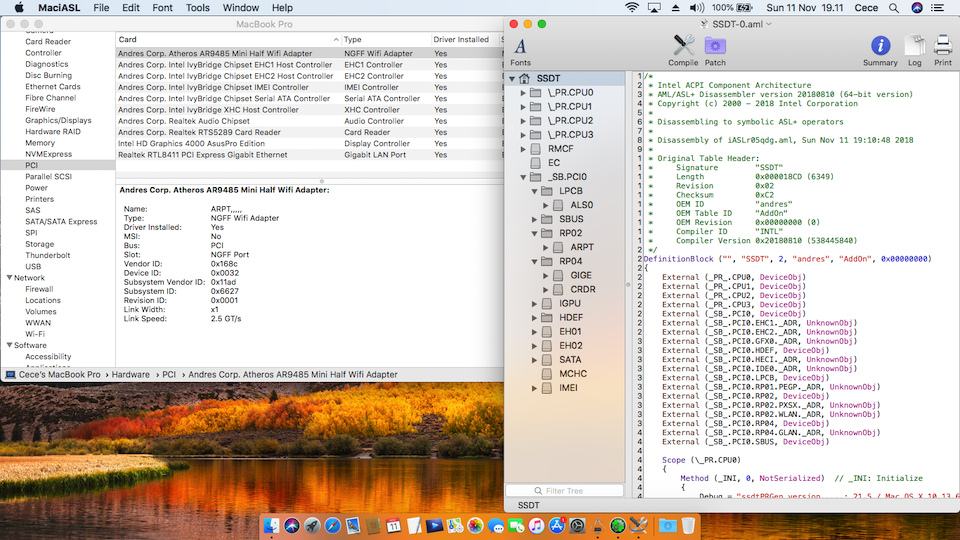Open the Fonts tool in MaciASL toolbar

tap(520, 51)
